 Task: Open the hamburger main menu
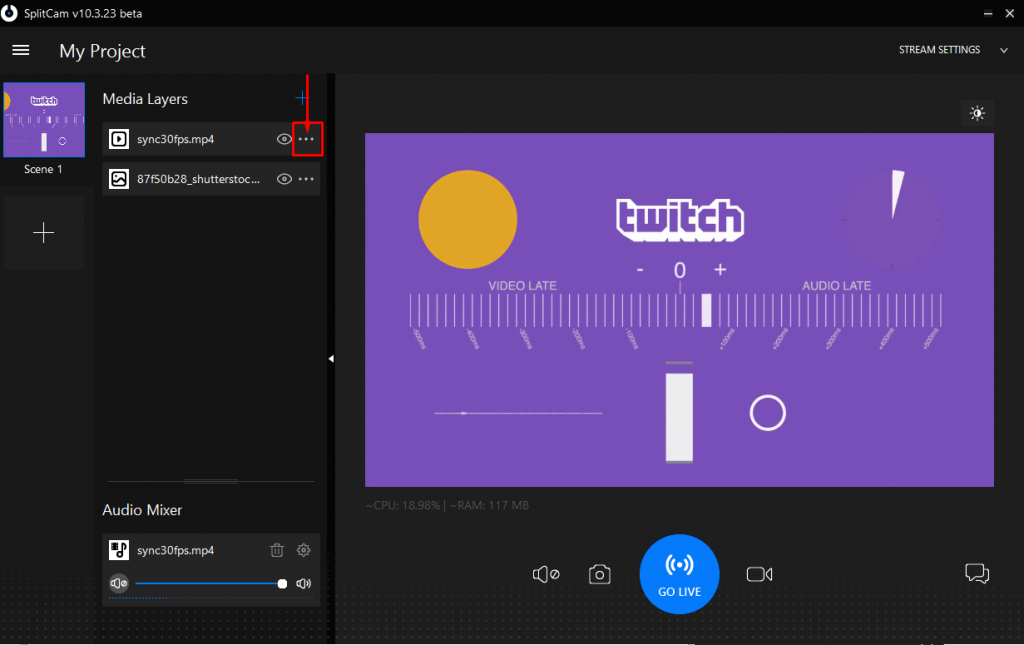(x=21, y=50)
